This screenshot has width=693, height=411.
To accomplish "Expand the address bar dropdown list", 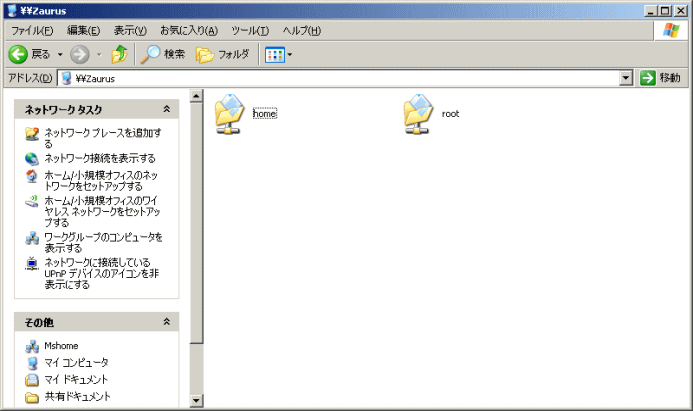I will point(626,78).
